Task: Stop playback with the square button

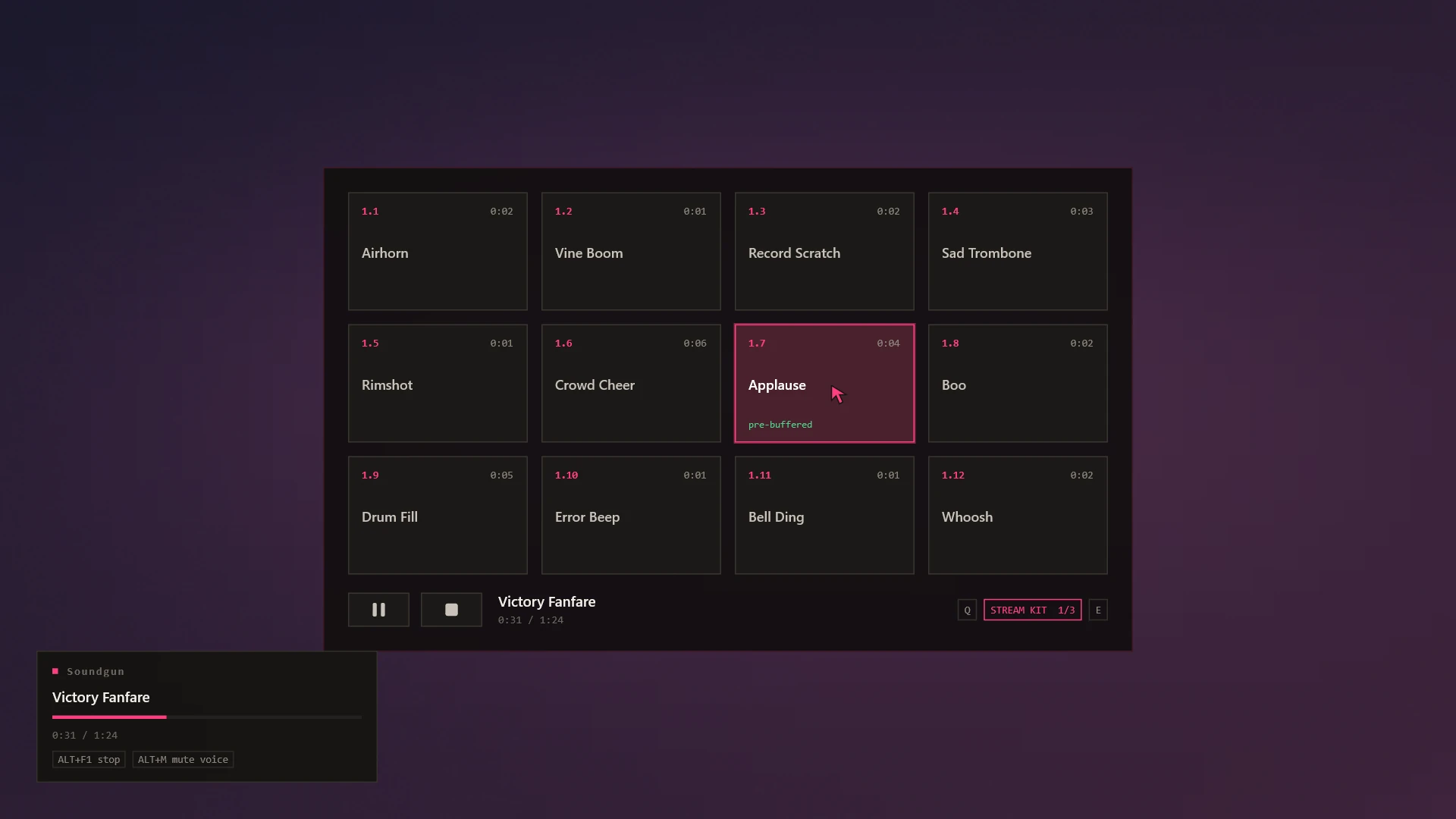Action: [x=451, y=610]
